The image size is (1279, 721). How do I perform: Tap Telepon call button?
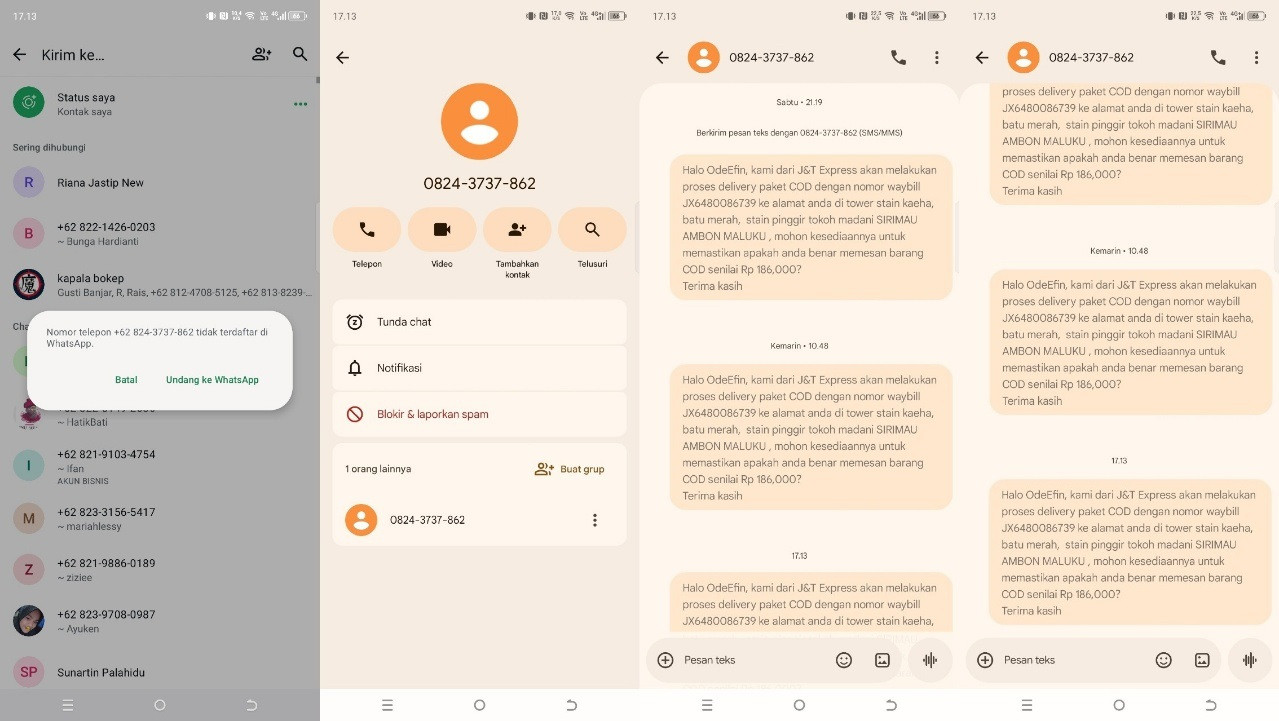point(367,230)
